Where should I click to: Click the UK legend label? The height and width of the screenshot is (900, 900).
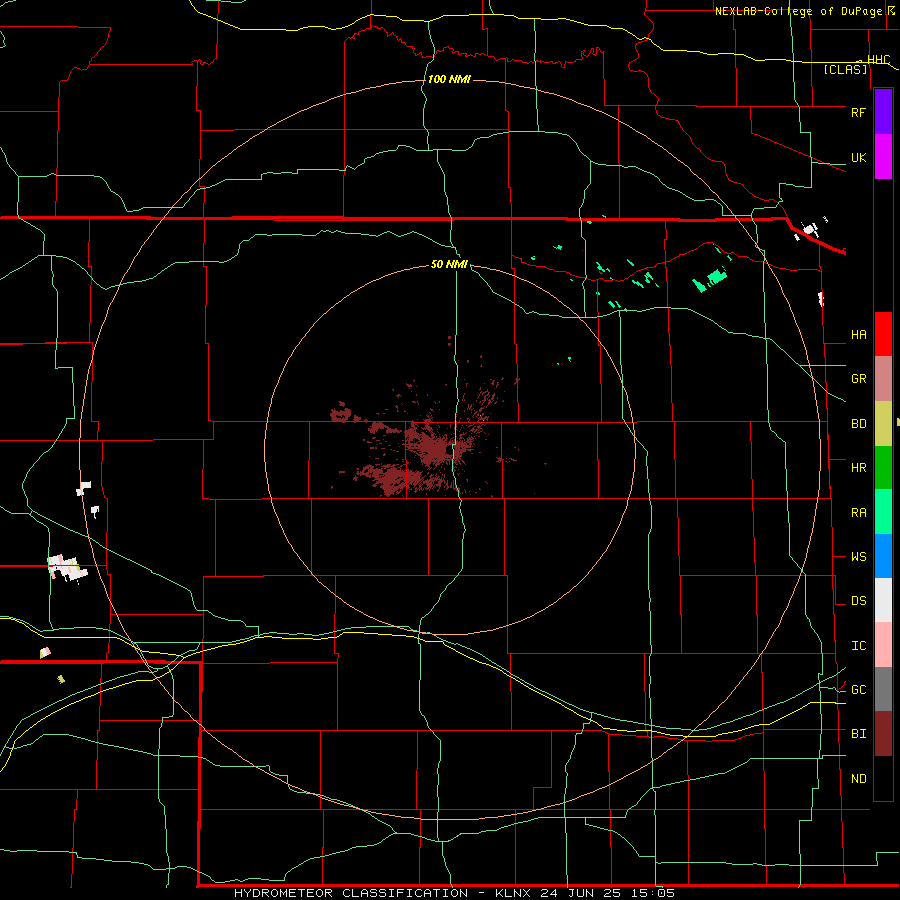tap(858, 158)
